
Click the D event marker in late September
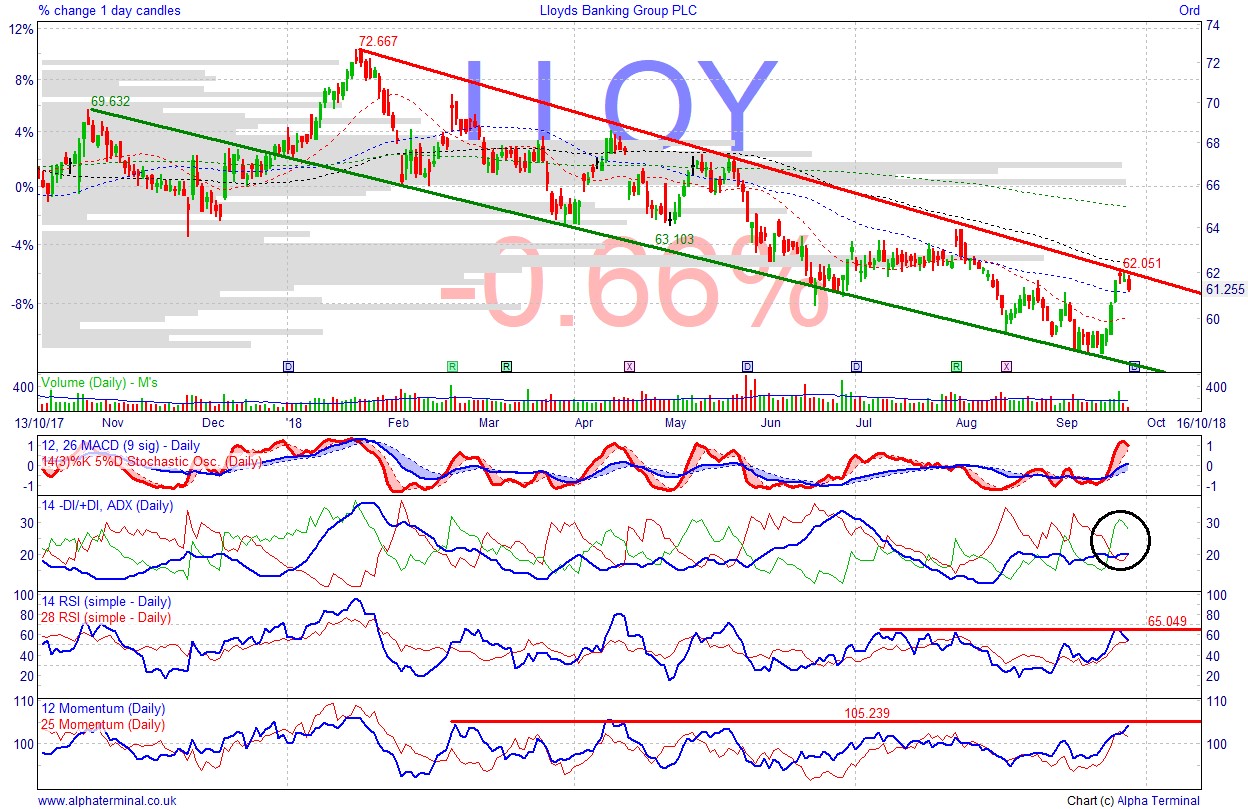[x=1134, y=367]
